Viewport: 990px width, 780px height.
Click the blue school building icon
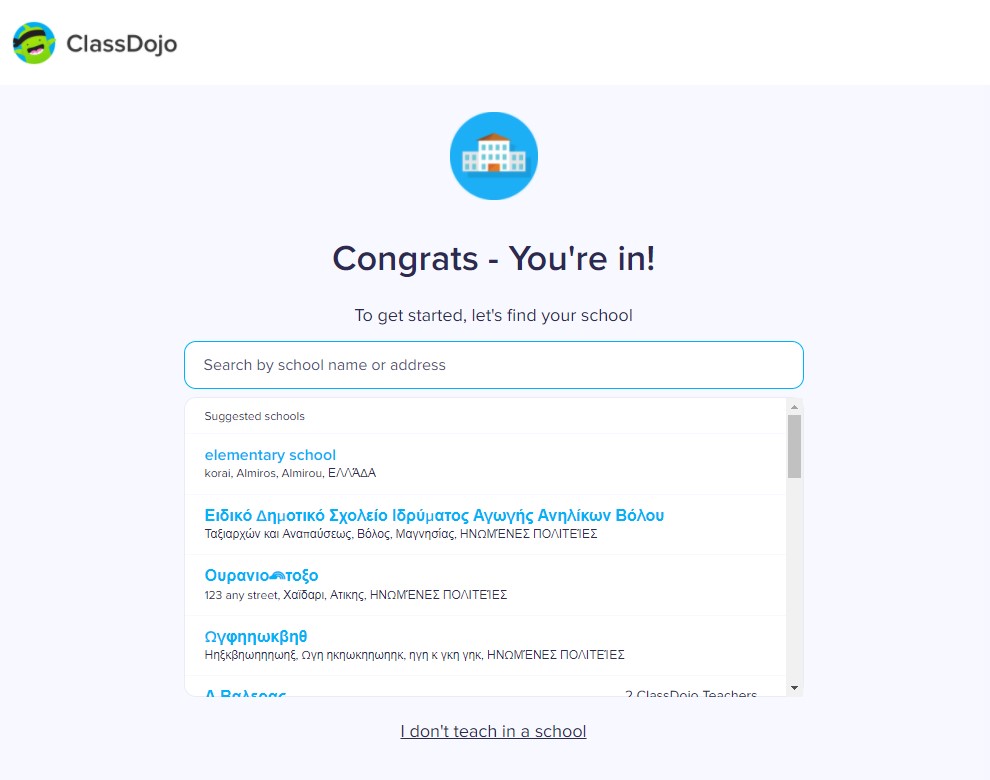tap(494, 156)
